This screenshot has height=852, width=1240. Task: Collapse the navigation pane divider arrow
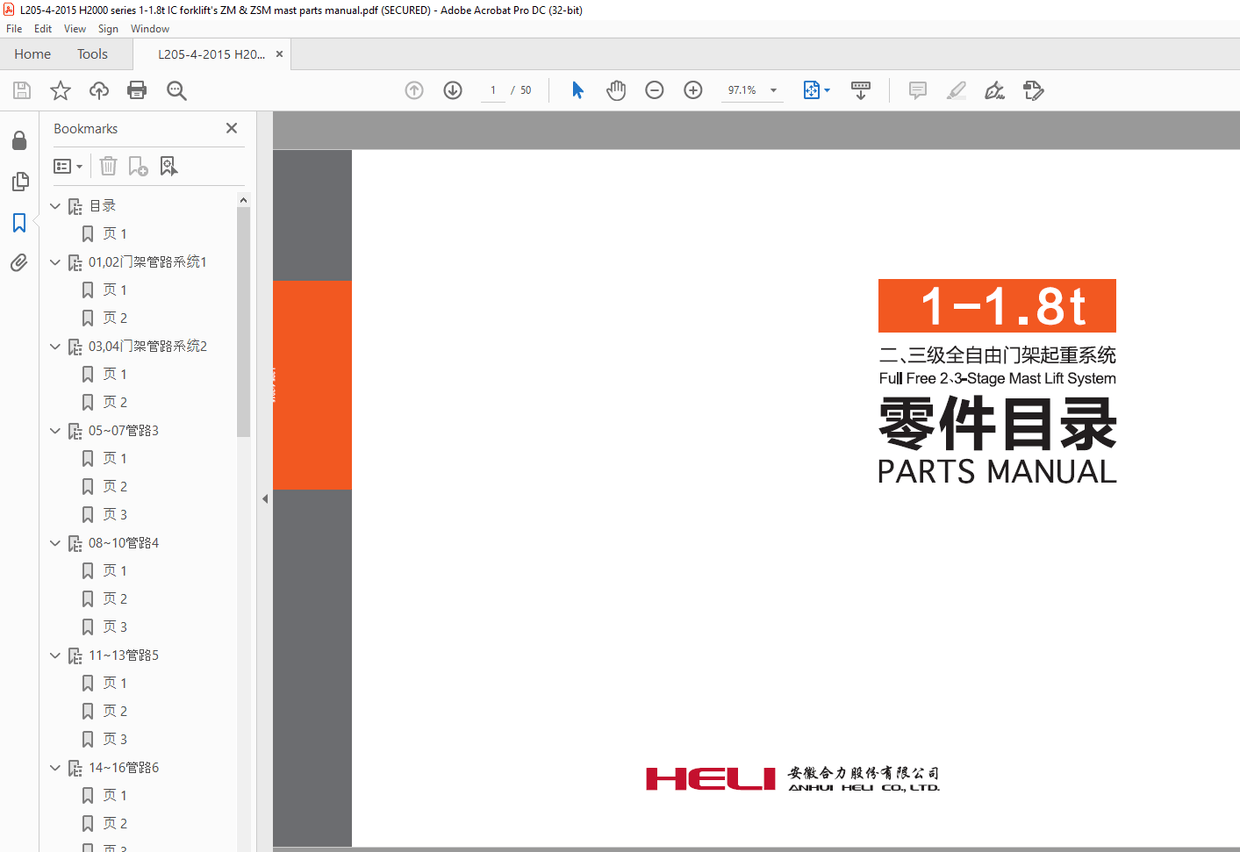click(x=265, y=499)
